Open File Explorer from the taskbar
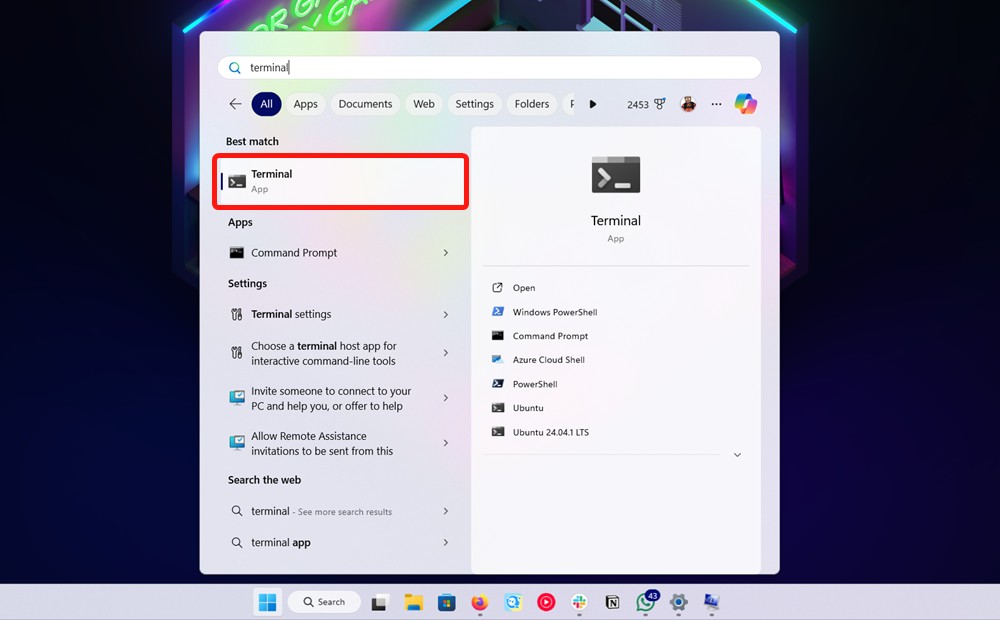This screenshot has height=620, width=1000. point(413,602)
